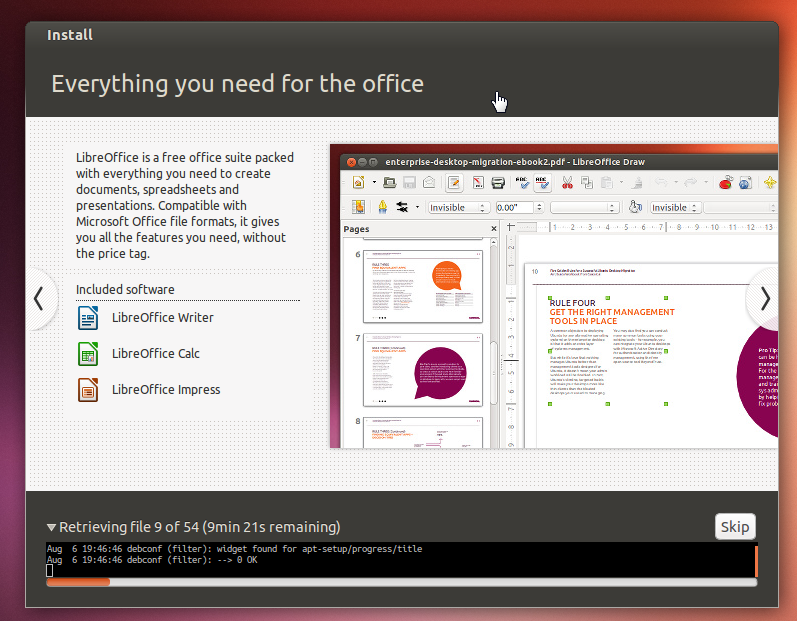Click the Spelling check icon
Viewport: 797px width, 621px height.
click(x=522, y=182)
